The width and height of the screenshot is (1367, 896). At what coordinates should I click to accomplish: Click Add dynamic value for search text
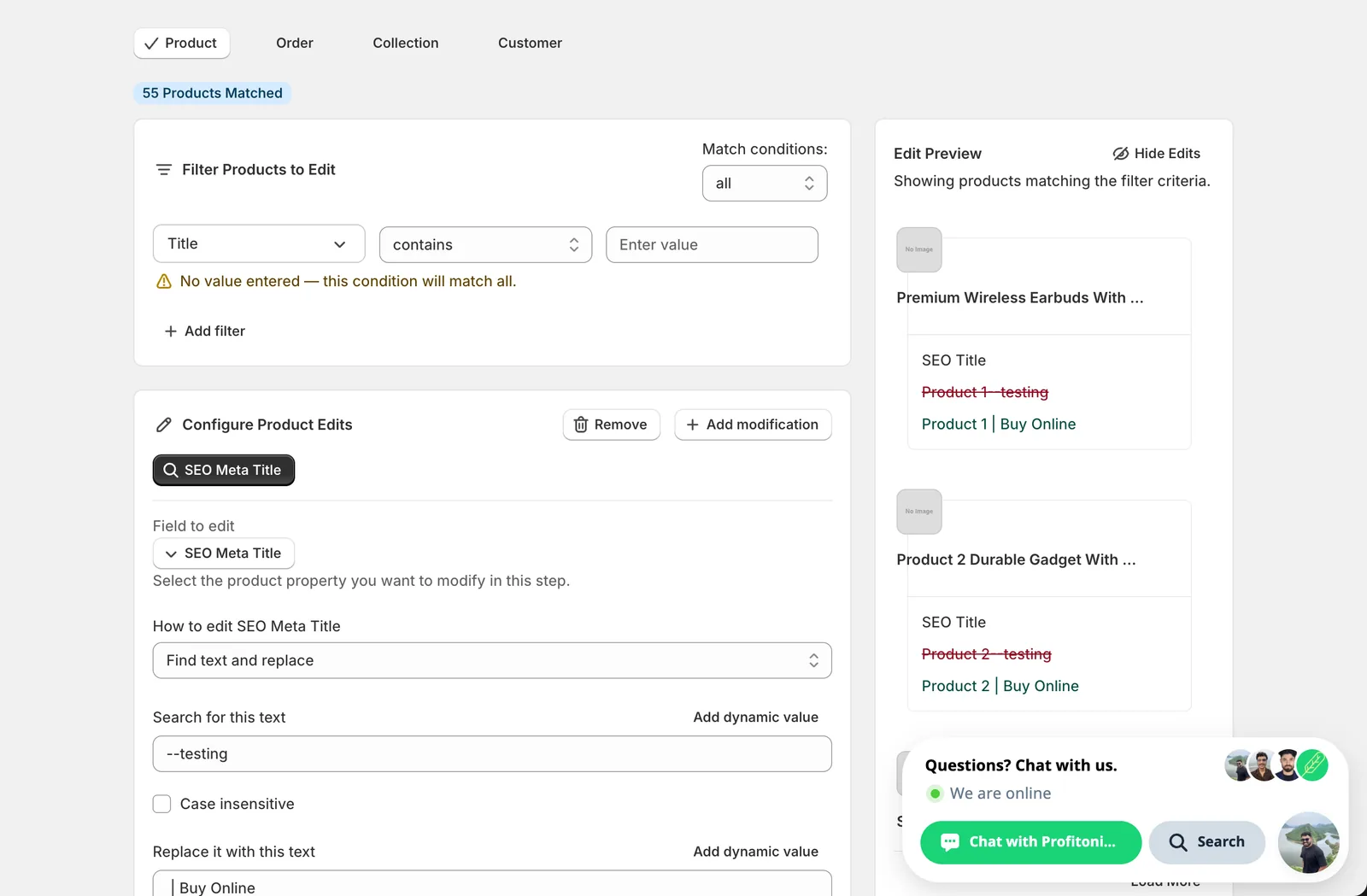click(756, 717)
